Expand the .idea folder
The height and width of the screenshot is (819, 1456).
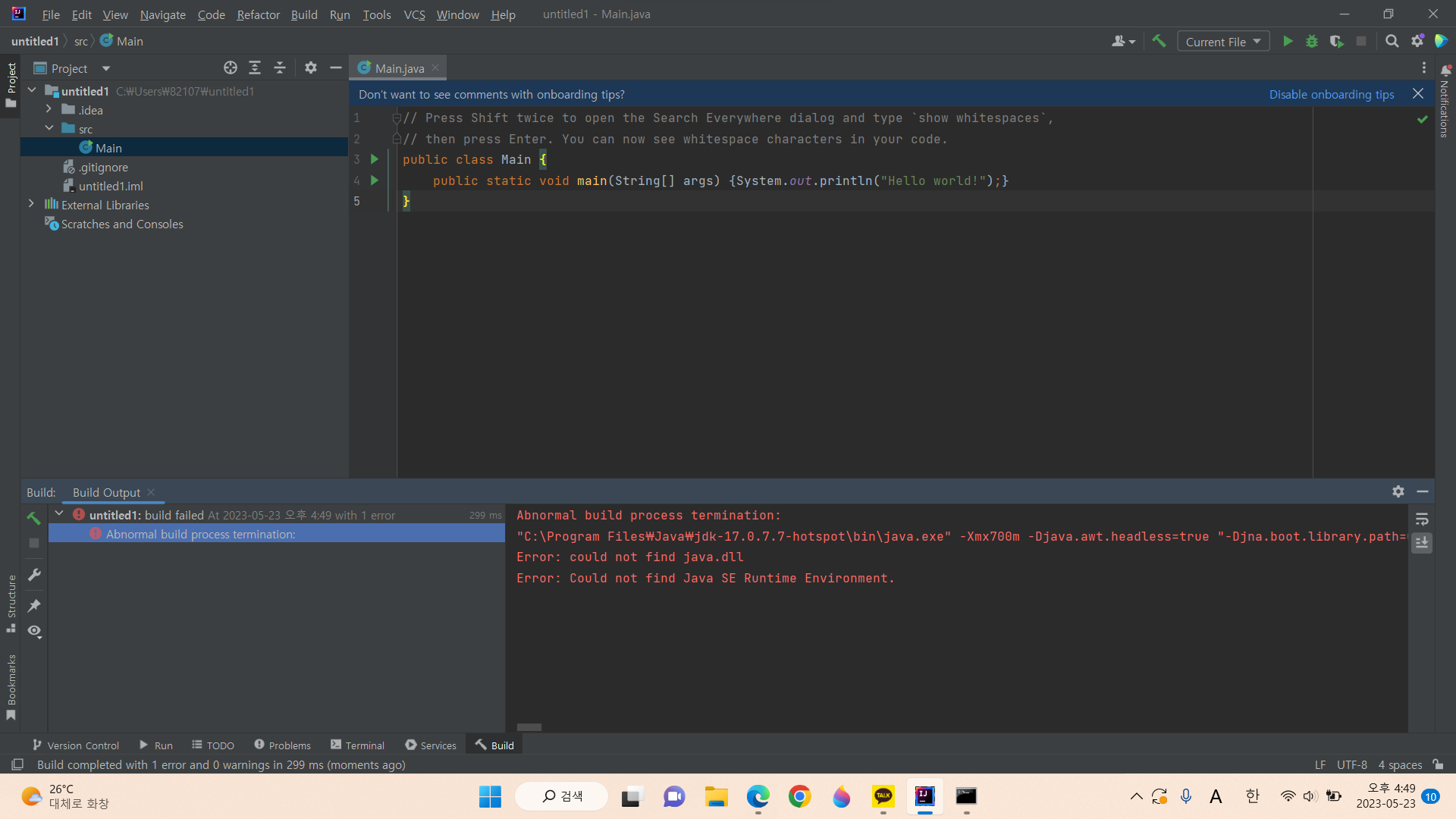(x=49, y=110)
